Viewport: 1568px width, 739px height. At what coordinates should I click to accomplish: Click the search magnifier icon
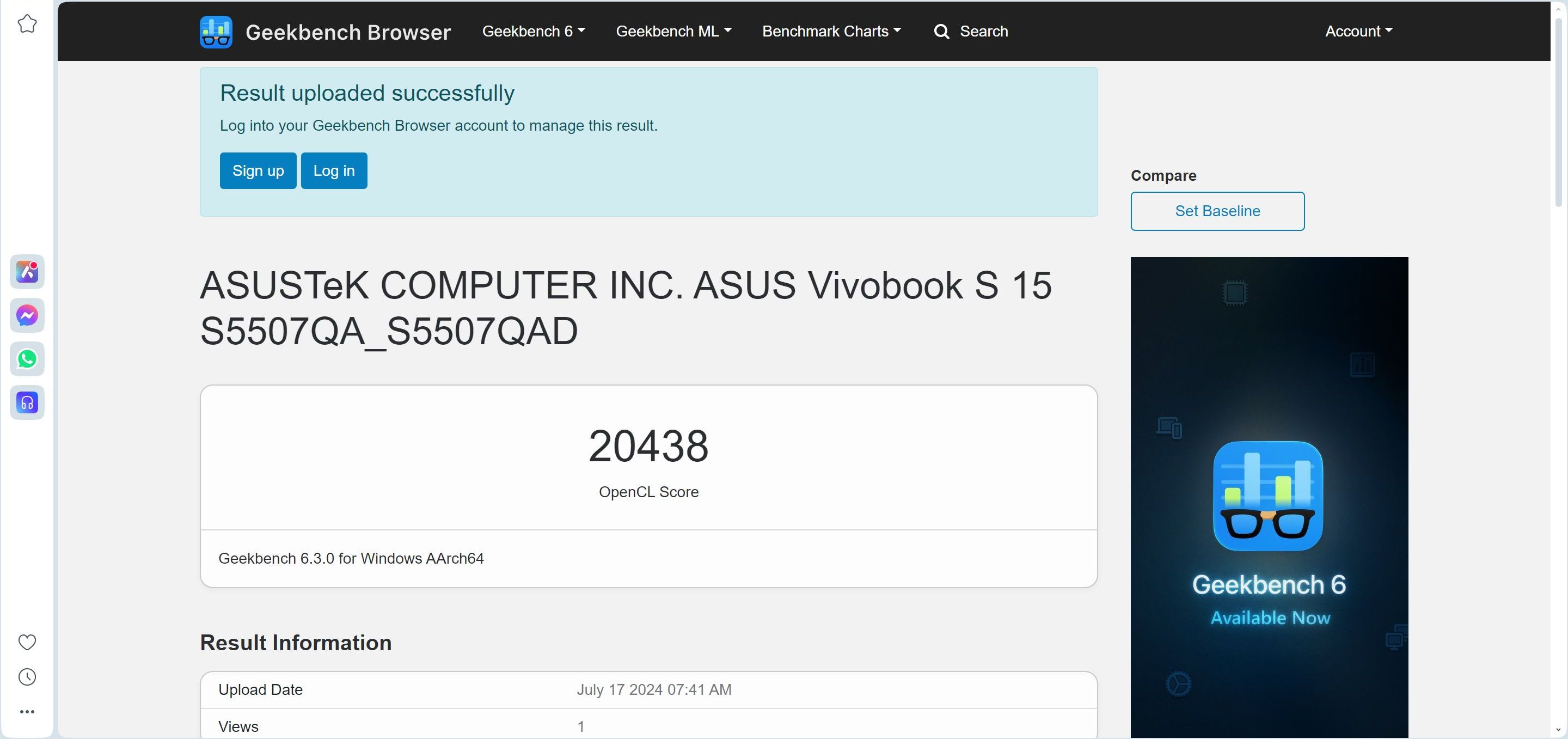coord(941,32)
